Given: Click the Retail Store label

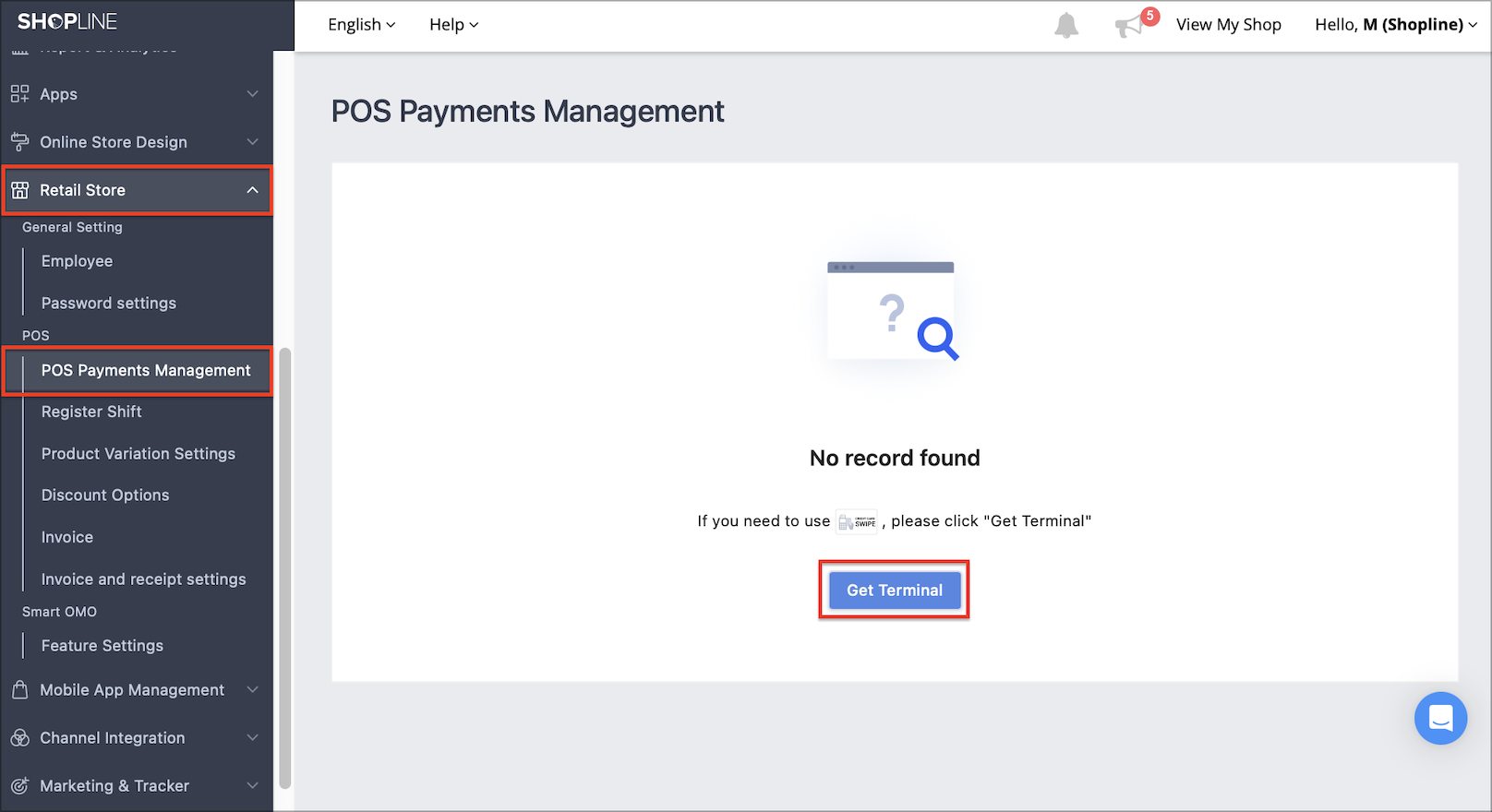Looking at the screenshot, I should (82, 190).
